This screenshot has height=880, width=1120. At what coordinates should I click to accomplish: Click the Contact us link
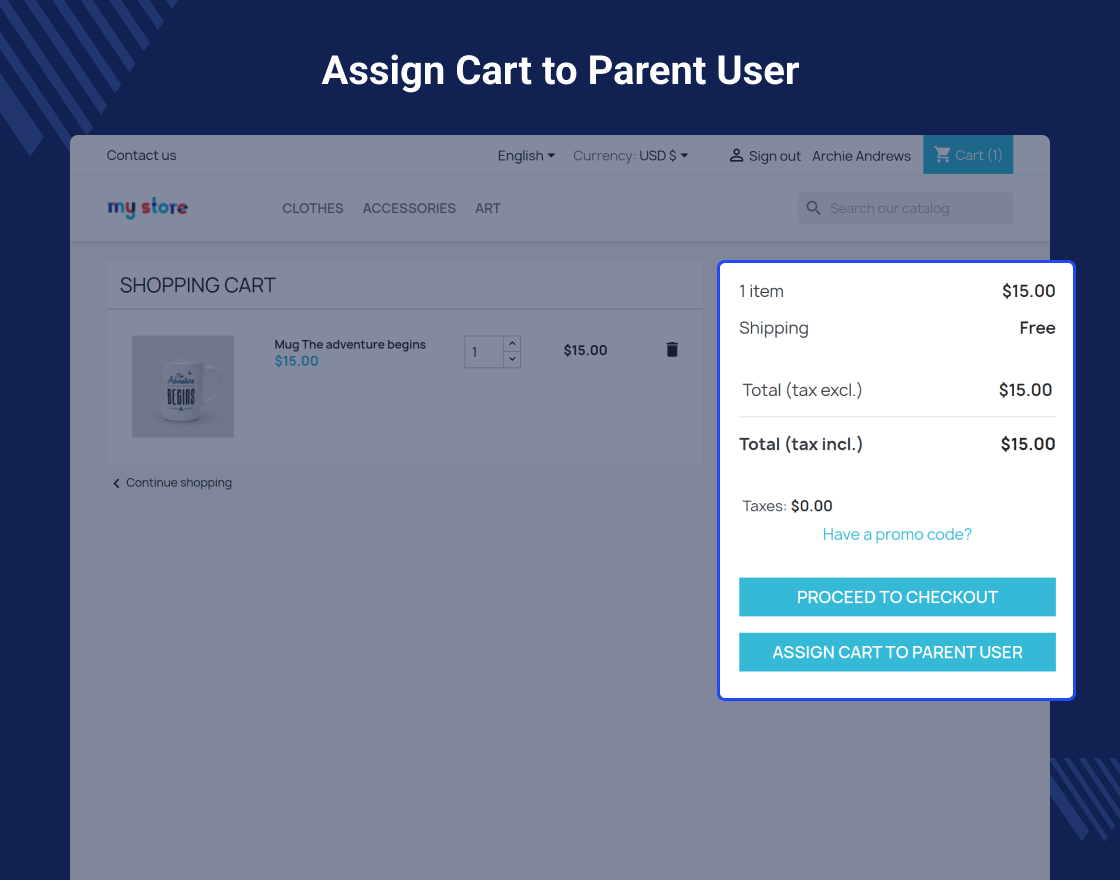pos(141,155)
